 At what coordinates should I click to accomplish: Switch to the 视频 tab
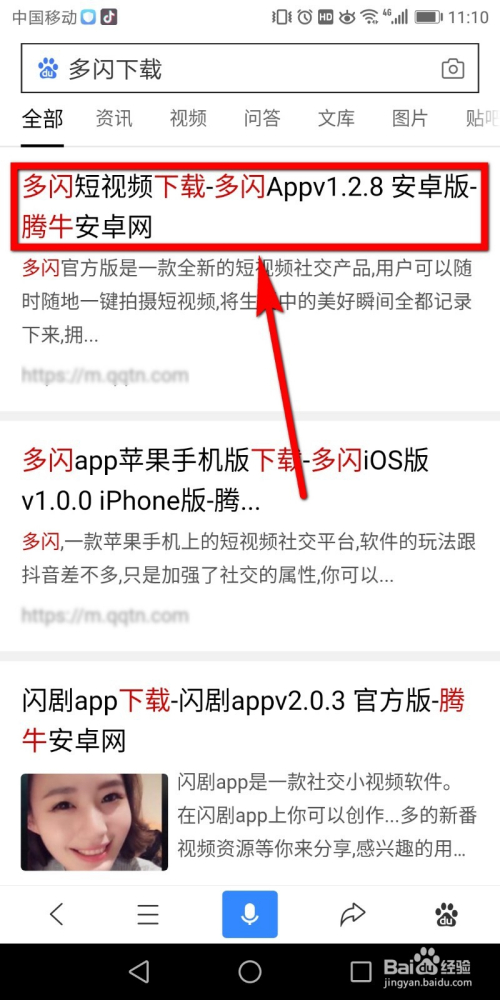point(188,119)
